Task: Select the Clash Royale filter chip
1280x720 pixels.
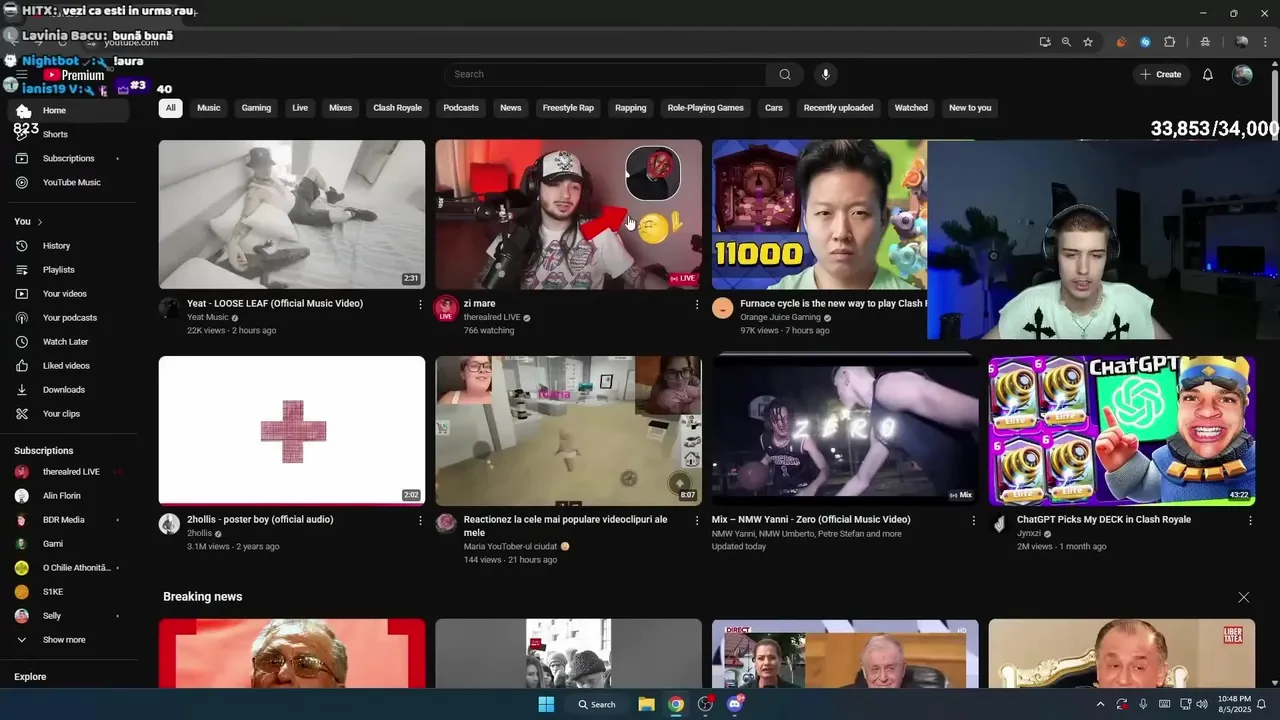Action: (x=397, y=108)
